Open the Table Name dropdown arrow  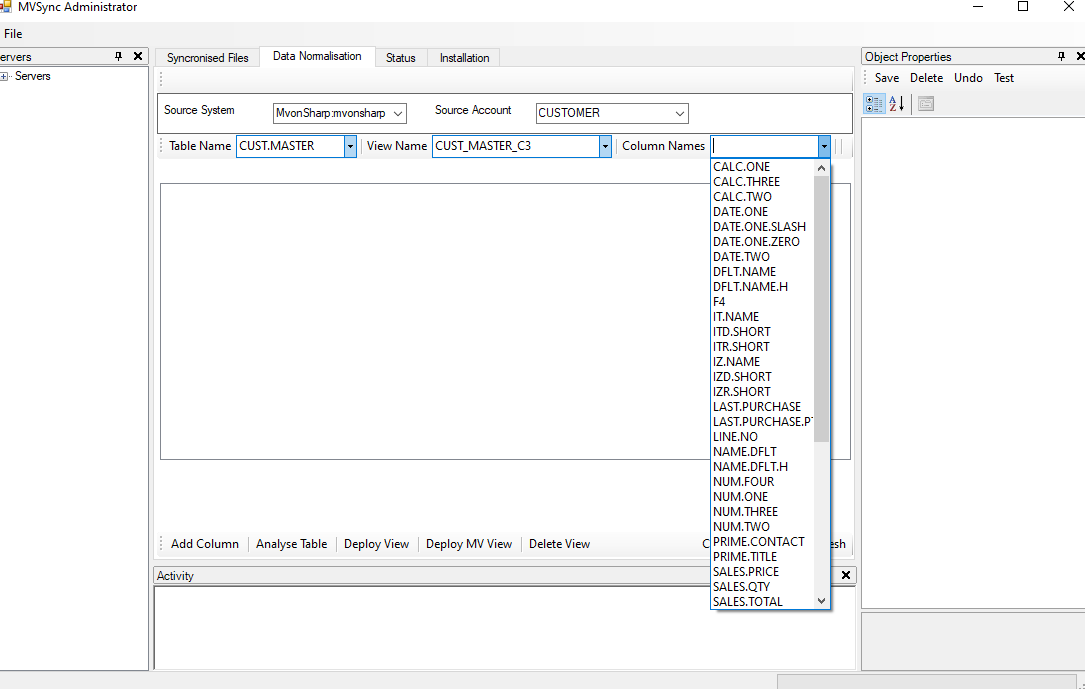(350, 147)
